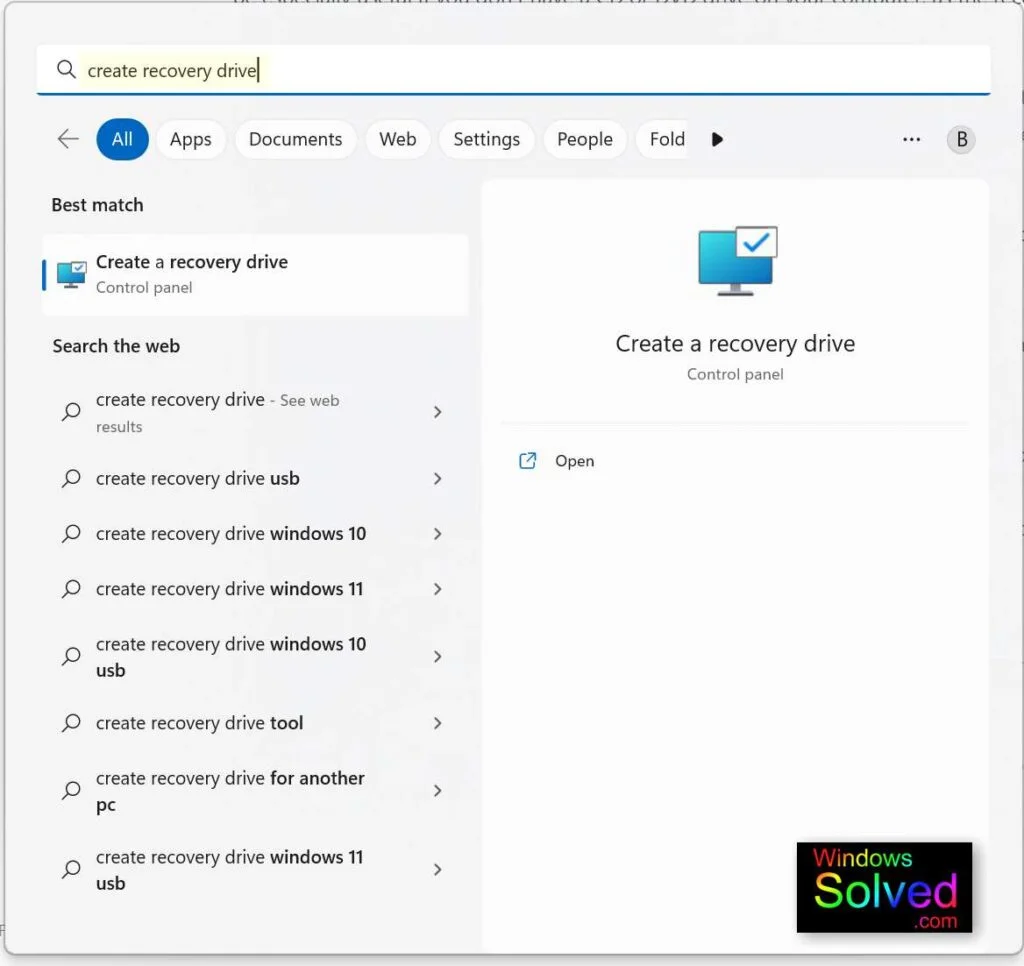Screen dimensions: 1024x966
Task: Expand chevron for 'create recovery drive usb'
Action: click(438, 479)
